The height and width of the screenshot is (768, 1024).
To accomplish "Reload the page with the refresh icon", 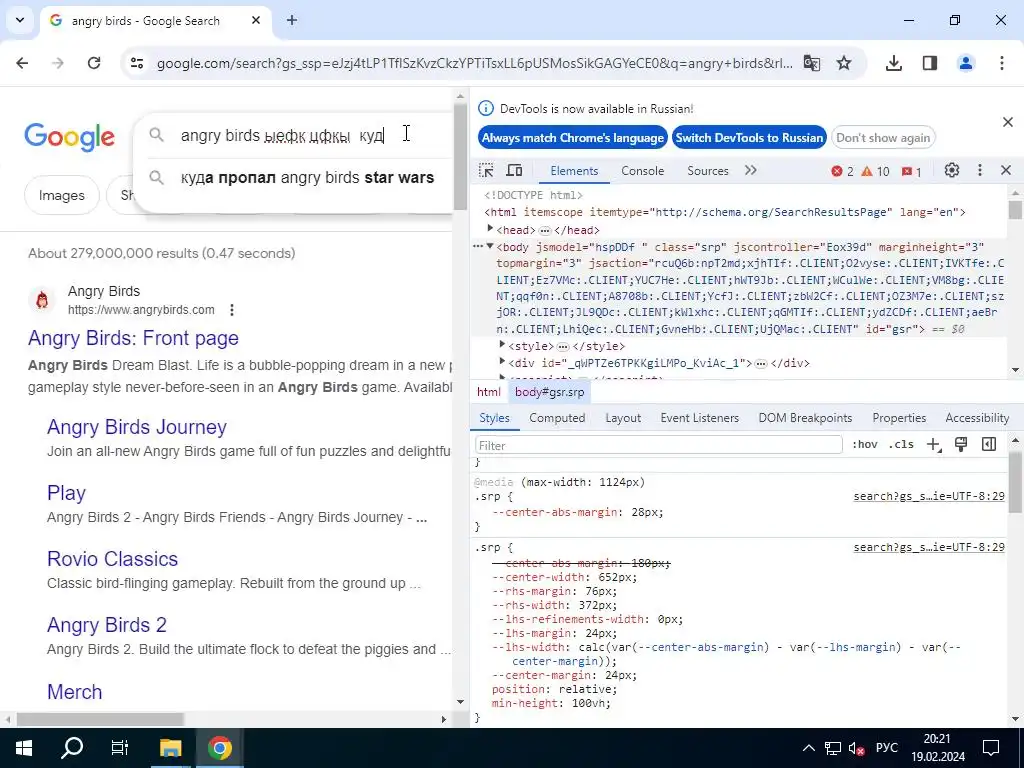I will 94,63.
